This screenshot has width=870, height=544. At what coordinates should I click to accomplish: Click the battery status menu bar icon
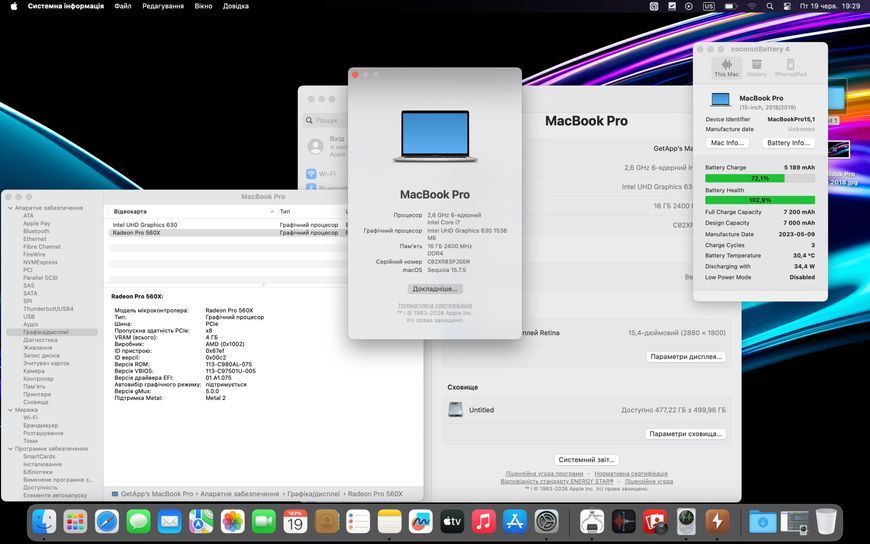coord(730,6)
